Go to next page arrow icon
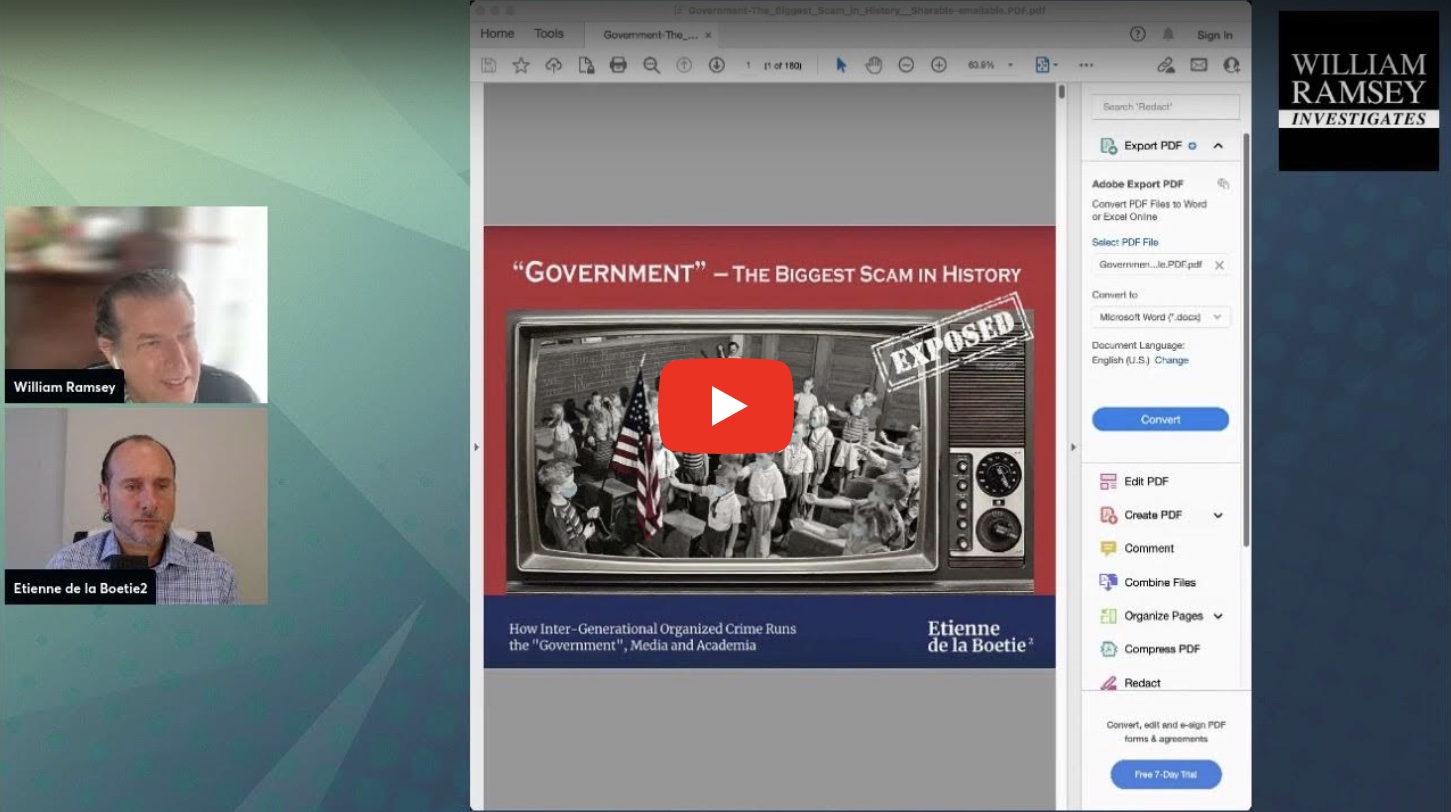 [716, 65]
